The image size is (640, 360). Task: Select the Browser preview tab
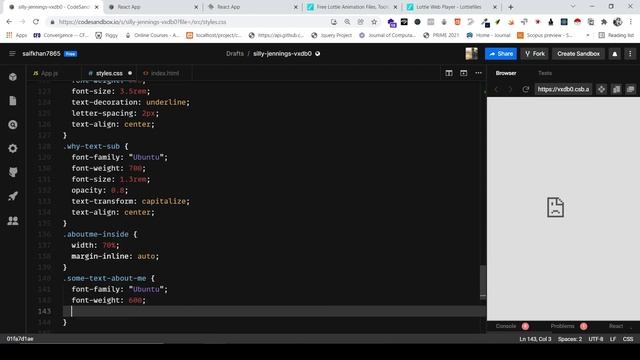coord(506,73)
